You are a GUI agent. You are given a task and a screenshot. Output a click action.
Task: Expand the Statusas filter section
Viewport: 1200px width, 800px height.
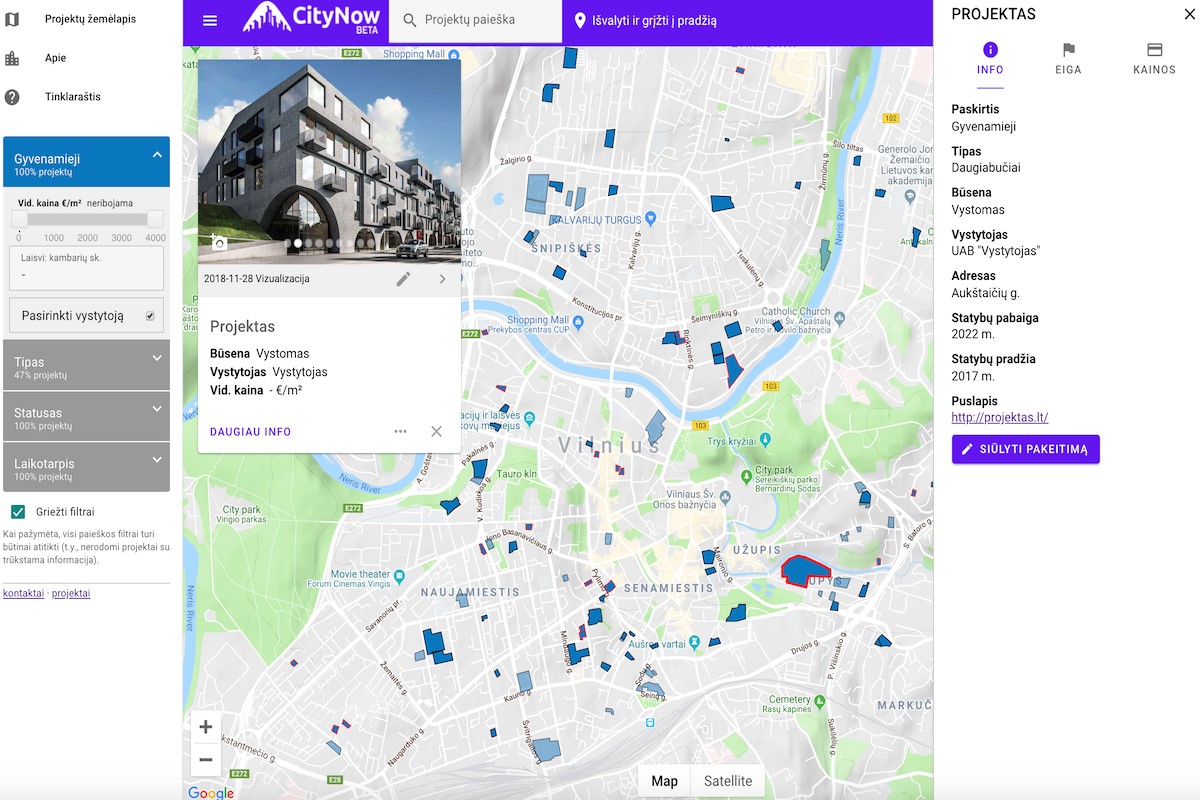pyautogui.click(x=87, y=416)
